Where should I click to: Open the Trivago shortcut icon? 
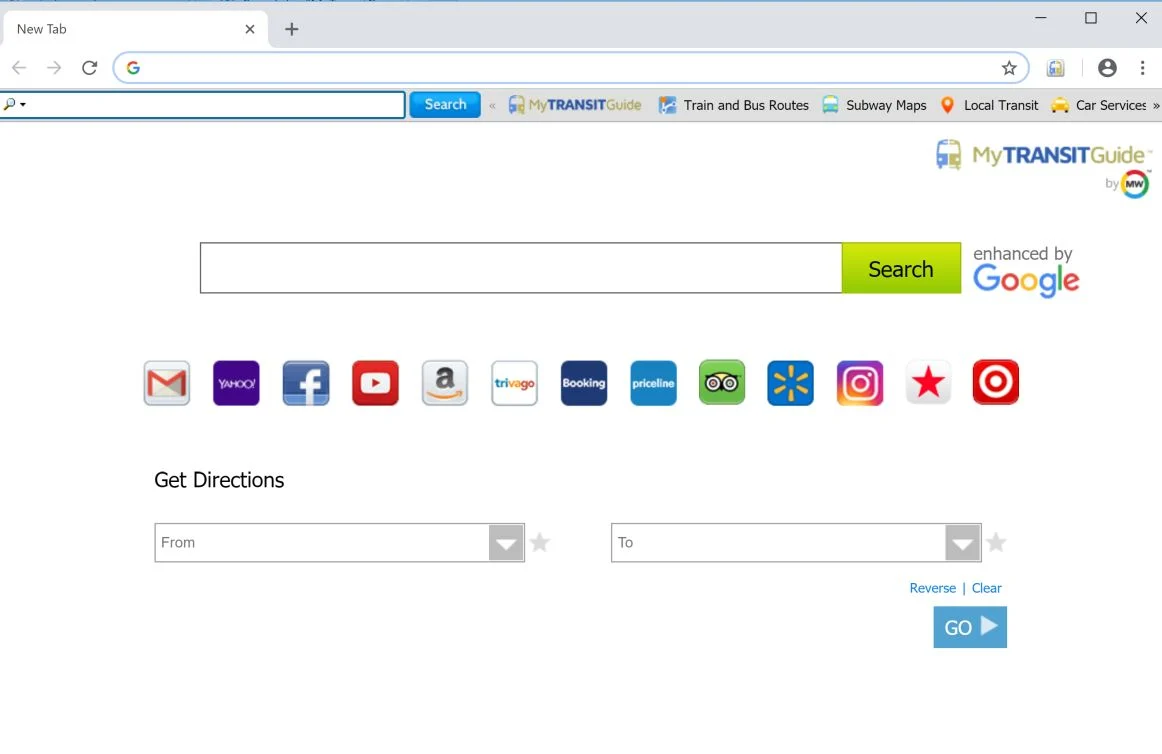point(514,383)
